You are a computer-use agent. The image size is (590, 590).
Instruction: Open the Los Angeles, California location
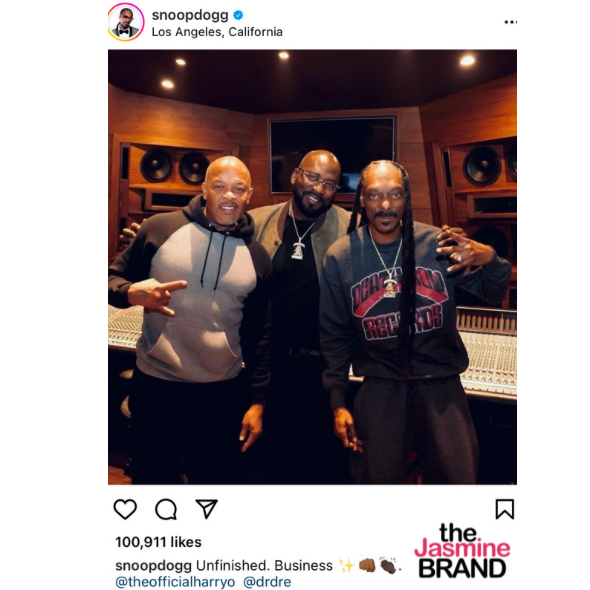click(217, 32)
